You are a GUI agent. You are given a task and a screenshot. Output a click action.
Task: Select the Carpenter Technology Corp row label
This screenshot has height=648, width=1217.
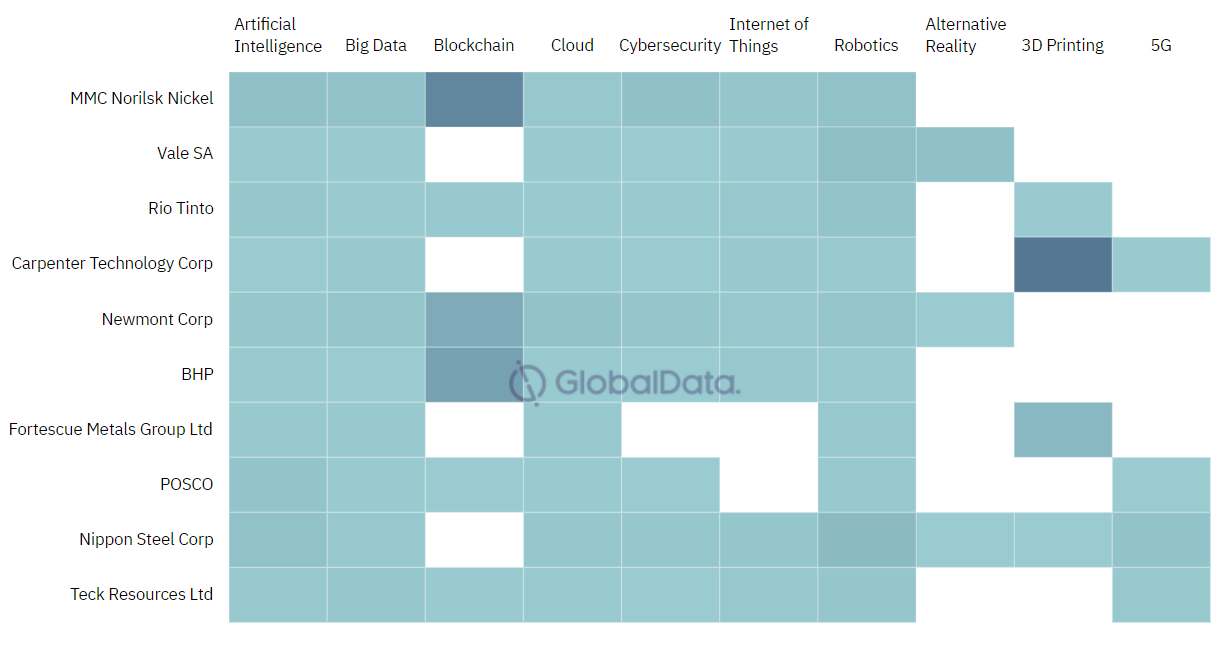pos(112,264)
